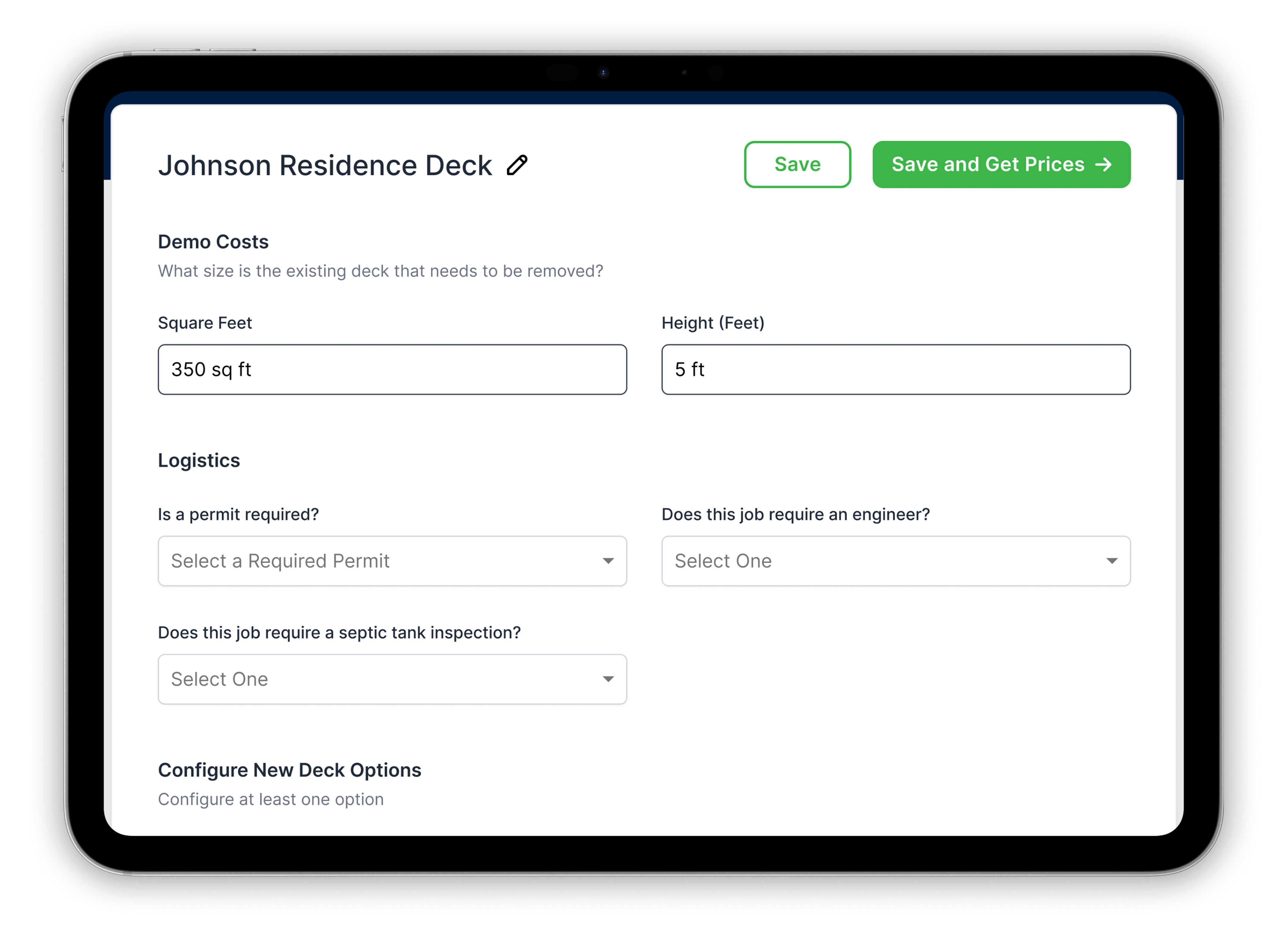The width and height of the screenshot is (1288, 926).
Task: Select the Johnson Residence Deck title text
Action: 325,165
